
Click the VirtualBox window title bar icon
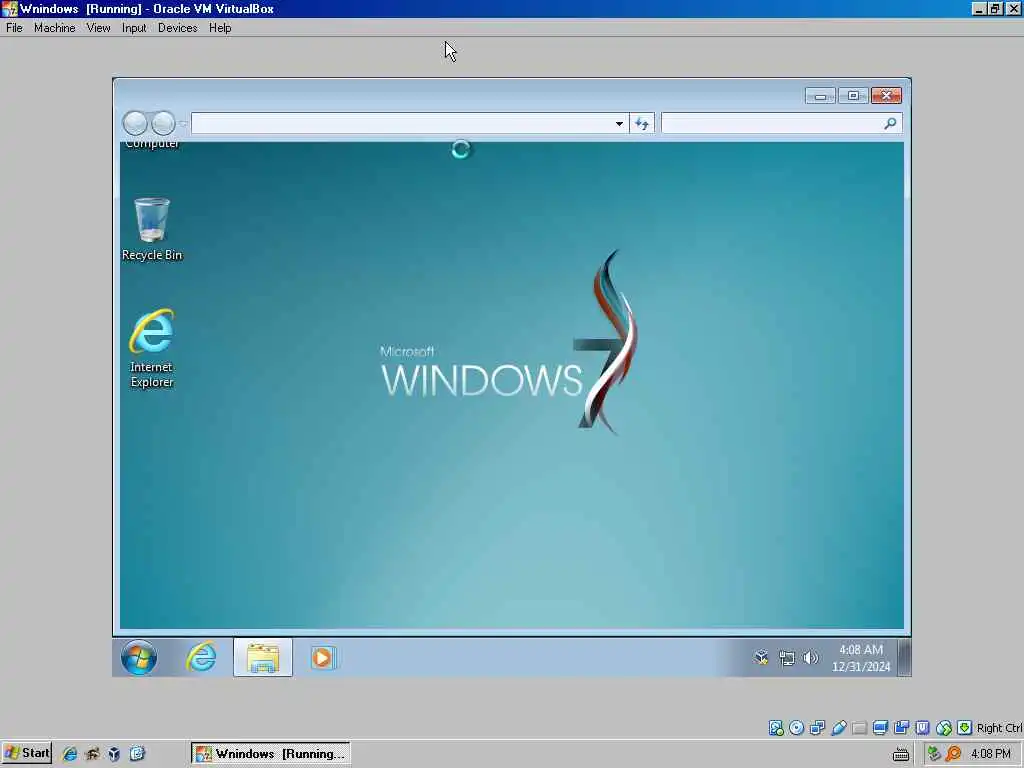[10, 8]
